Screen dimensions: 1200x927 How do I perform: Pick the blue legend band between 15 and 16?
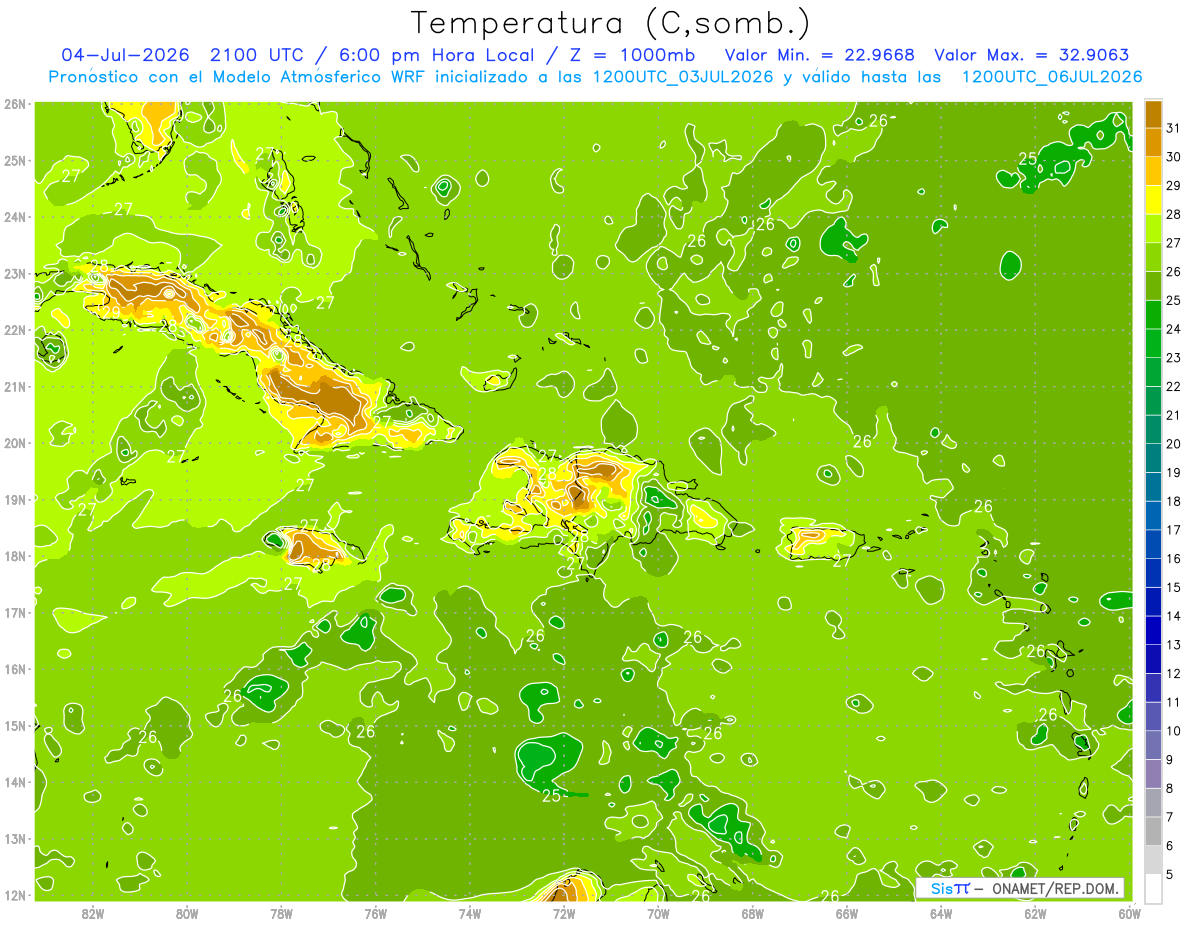tap(1153, 573)
